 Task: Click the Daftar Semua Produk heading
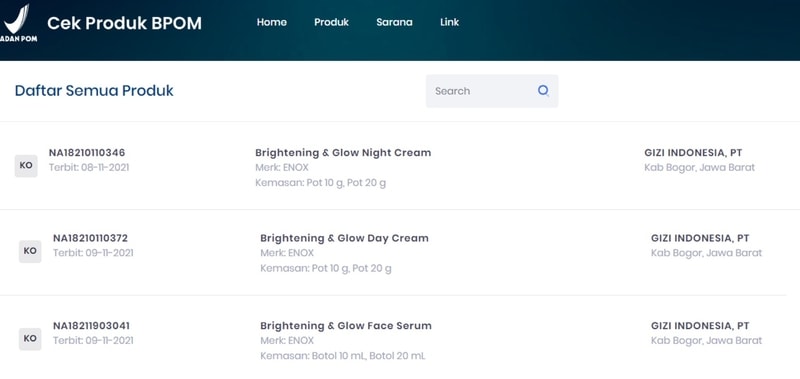coord(94,91)
